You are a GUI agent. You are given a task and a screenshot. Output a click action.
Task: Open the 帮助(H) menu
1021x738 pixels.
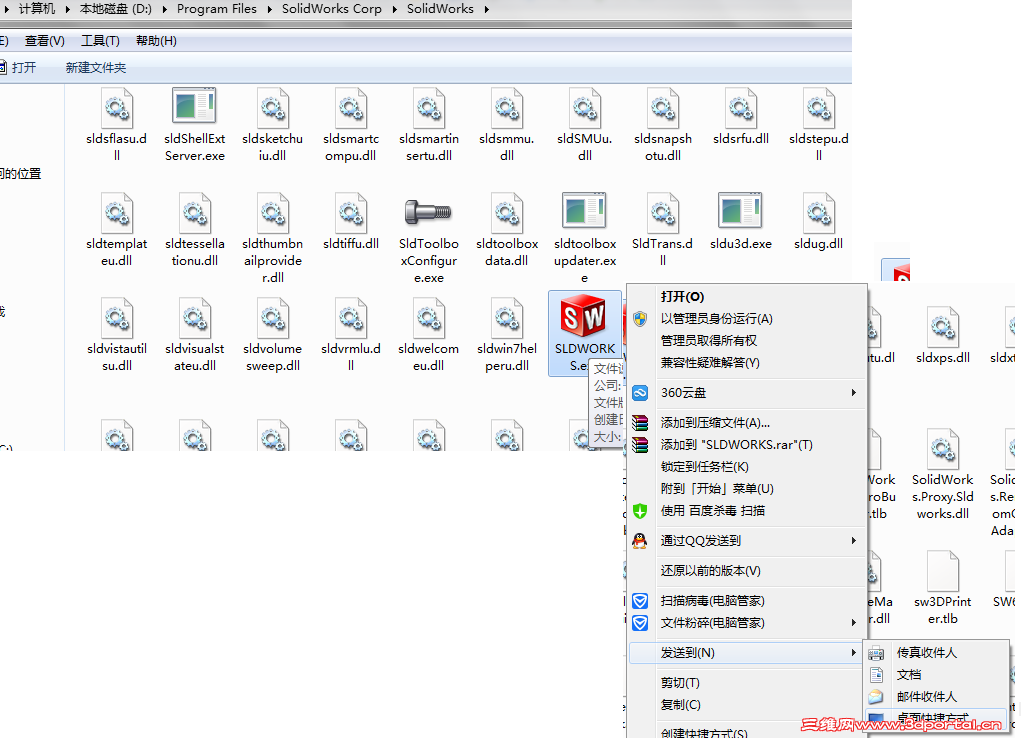click(x=156, y=41)
